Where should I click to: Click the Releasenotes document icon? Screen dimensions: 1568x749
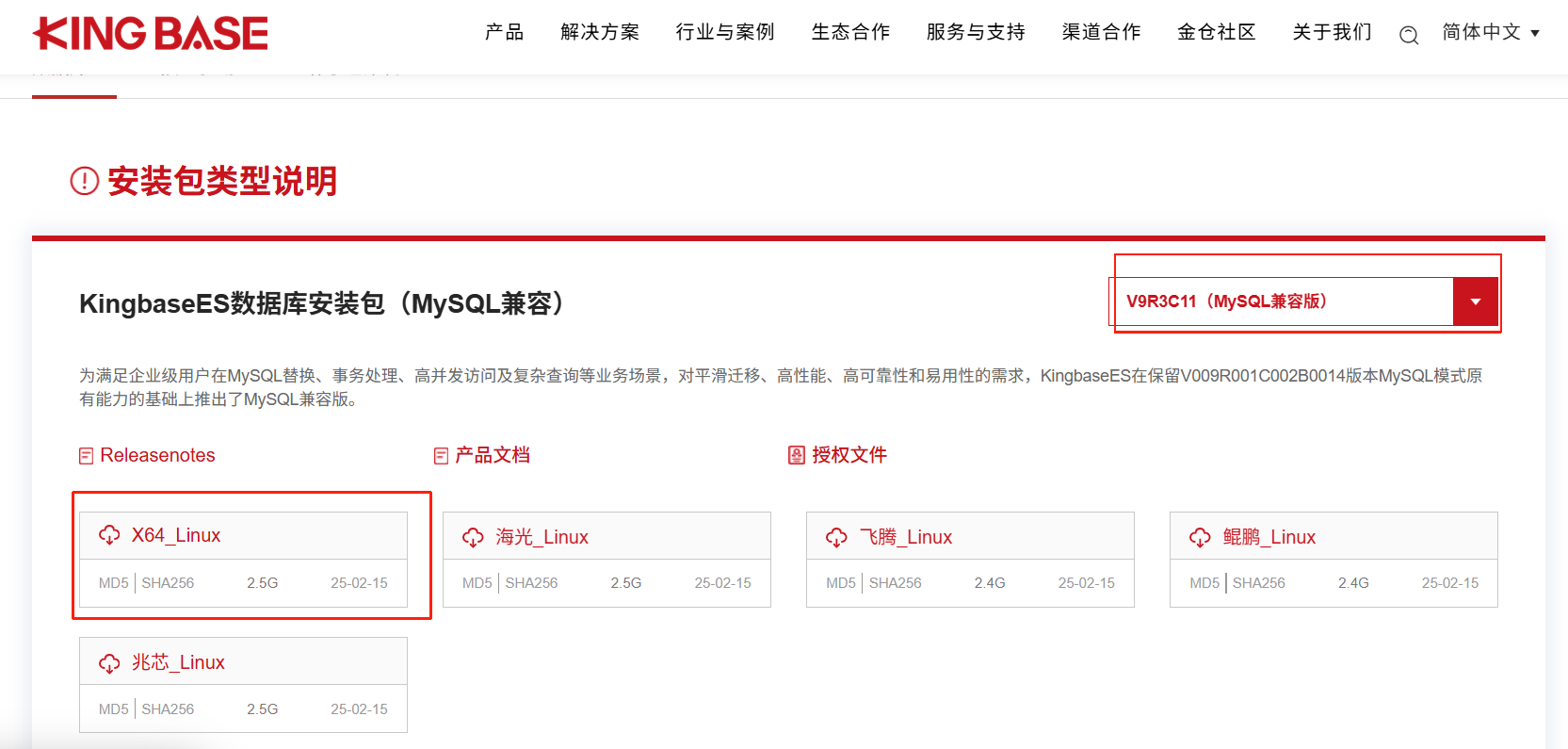point(87,456)
